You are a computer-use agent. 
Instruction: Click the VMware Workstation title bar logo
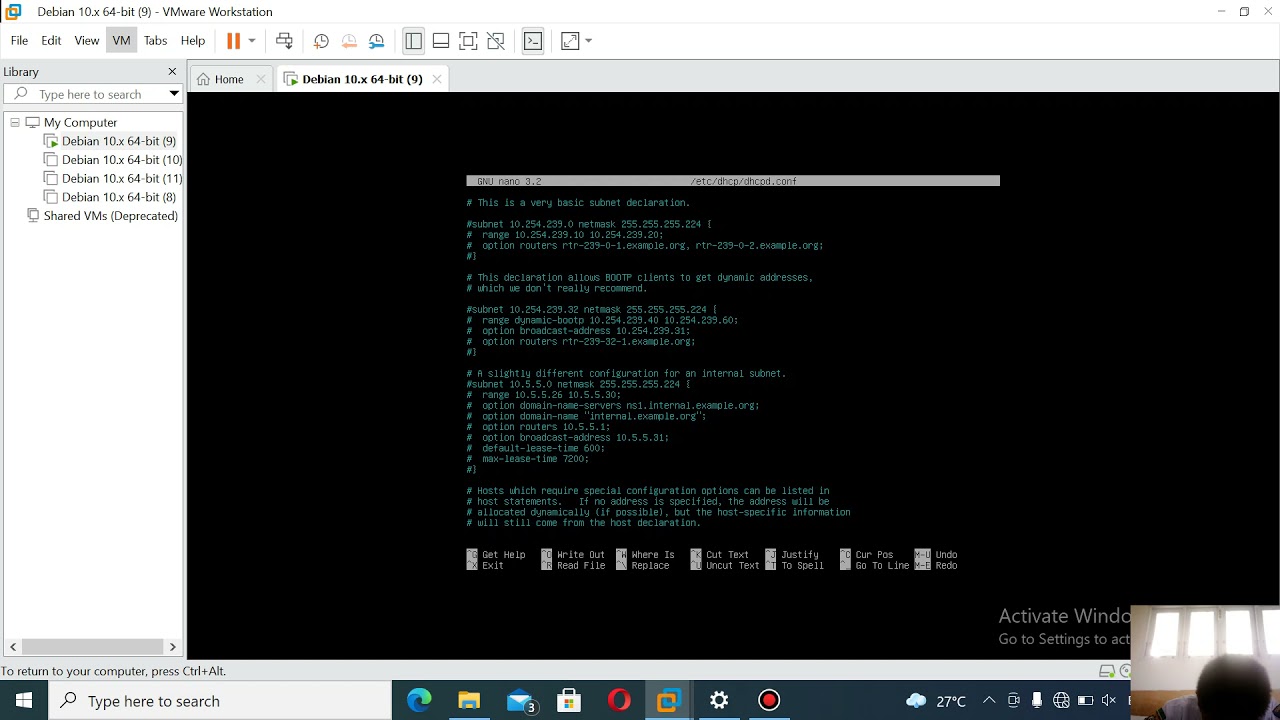13,12
